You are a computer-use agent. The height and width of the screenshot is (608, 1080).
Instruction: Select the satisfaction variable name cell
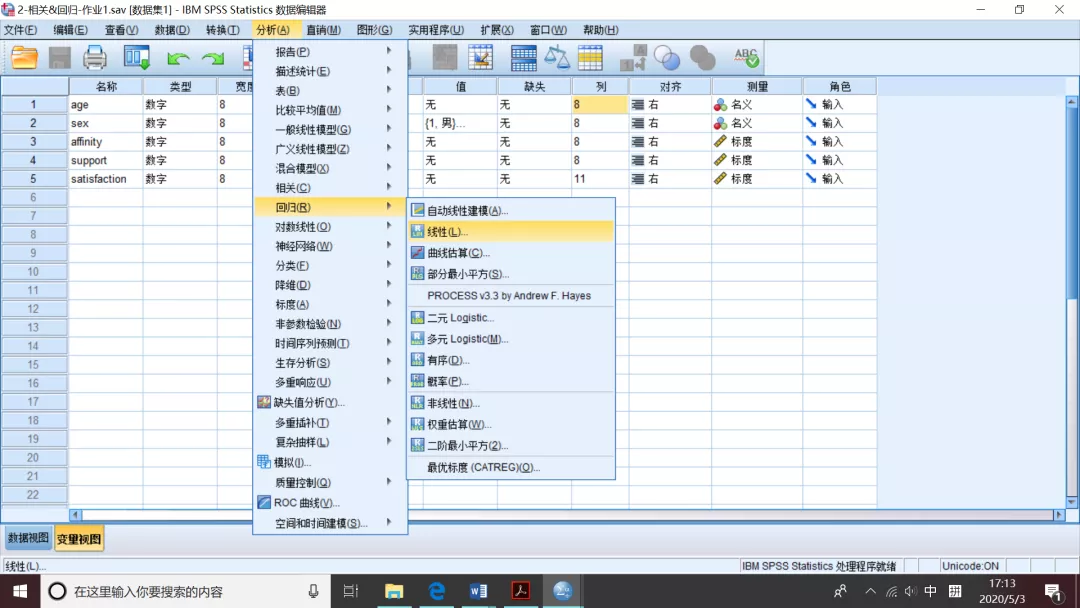pyautogui.click(x=105, y=179)
